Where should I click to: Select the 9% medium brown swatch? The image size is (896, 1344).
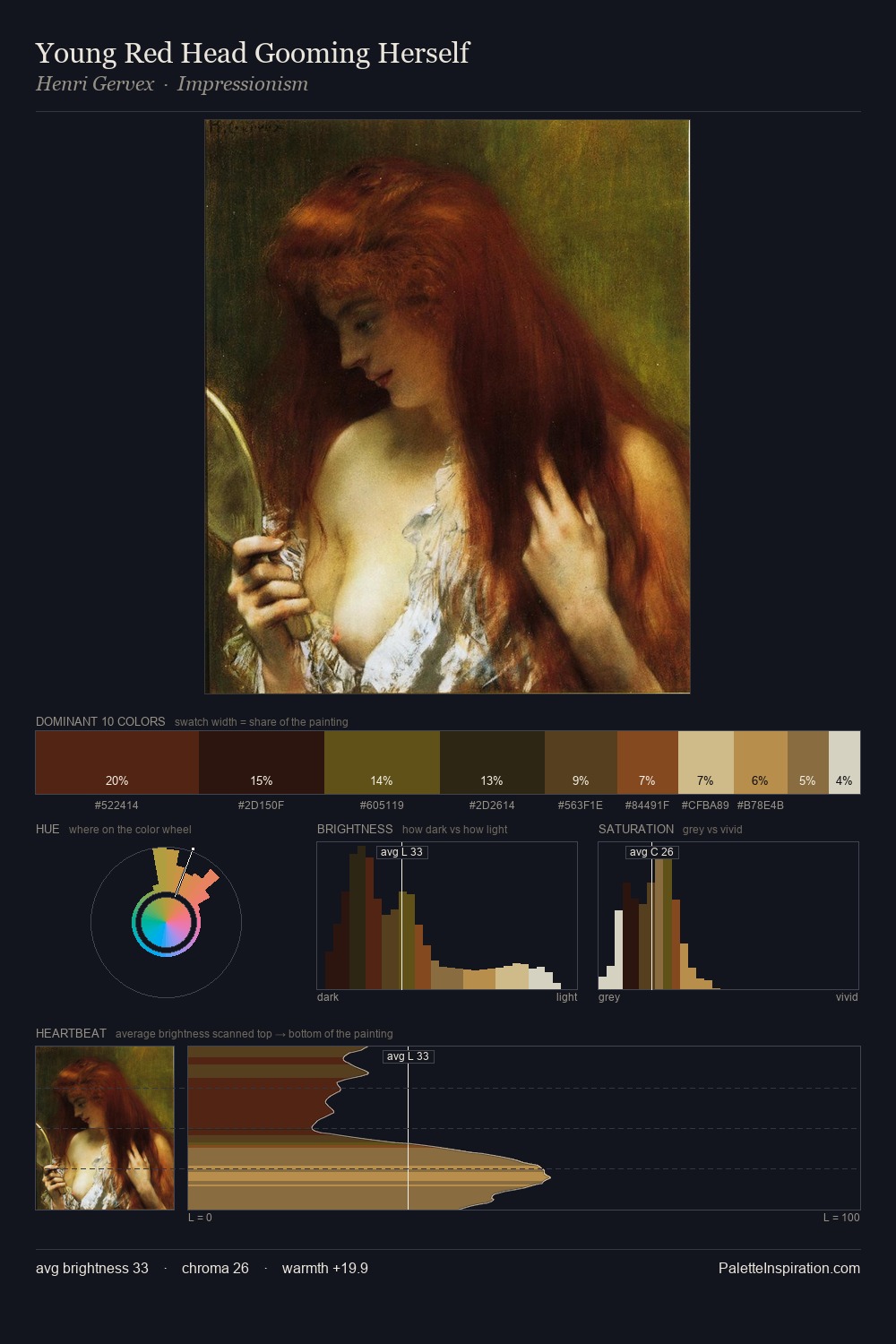pos(581,762)
